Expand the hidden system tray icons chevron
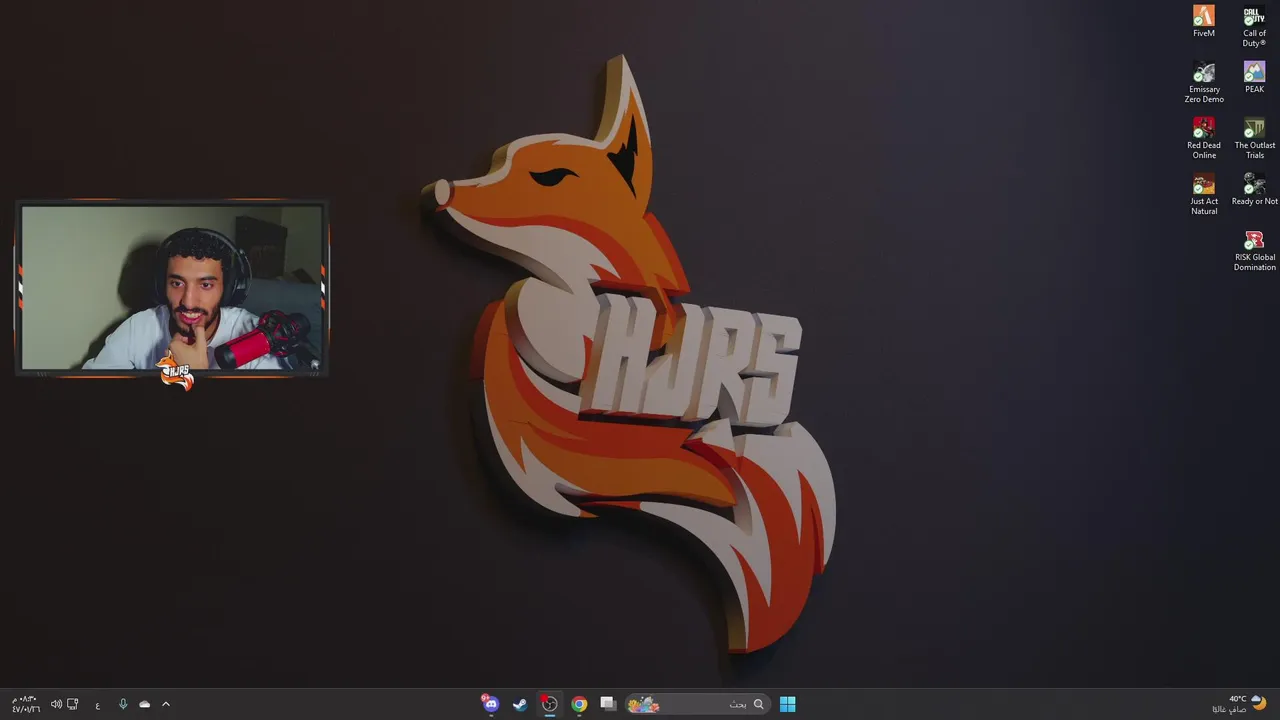The image size is (1280, 720). (x=166, y=704)
